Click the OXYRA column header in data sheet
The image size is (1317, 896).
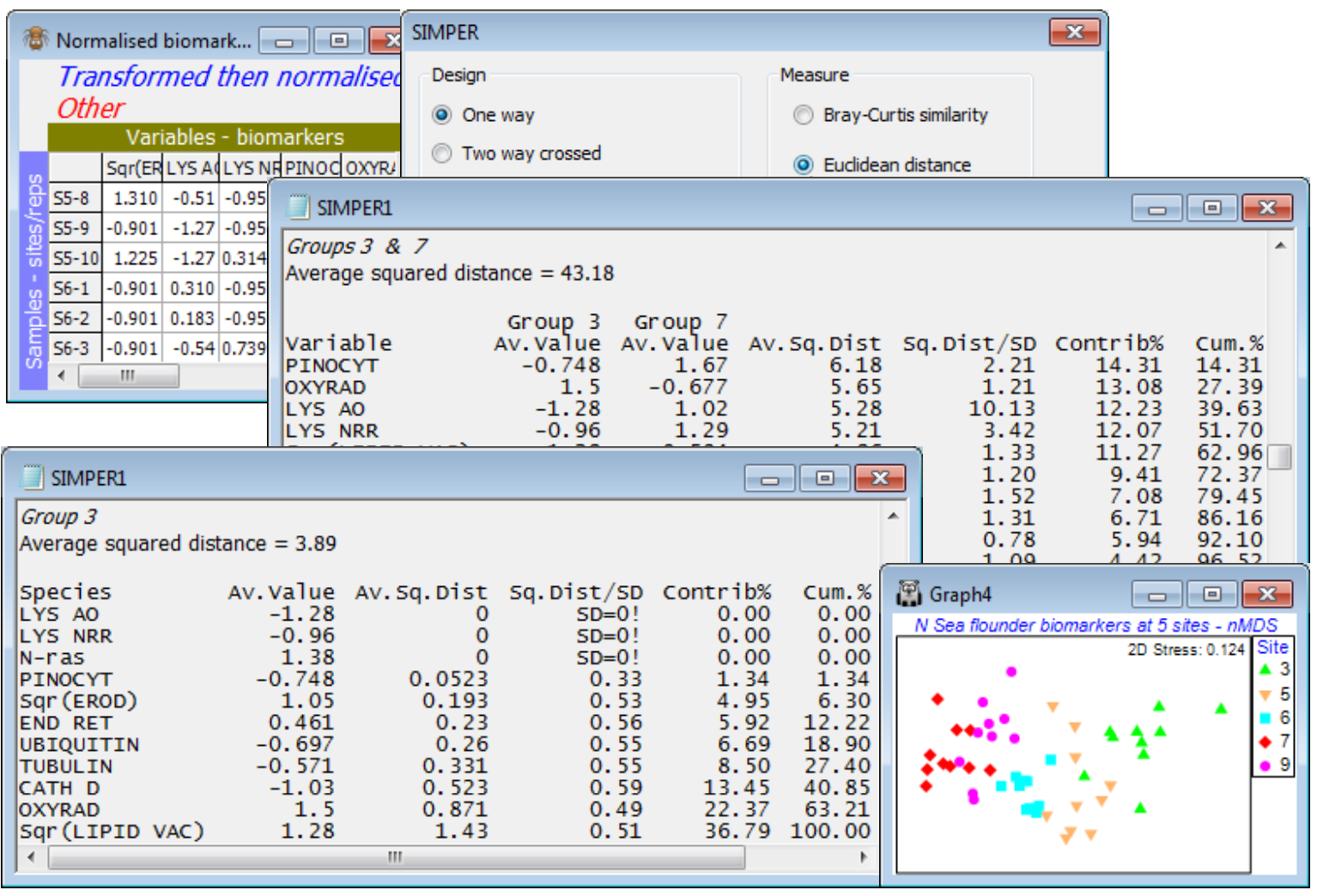[x=371, y=168]
